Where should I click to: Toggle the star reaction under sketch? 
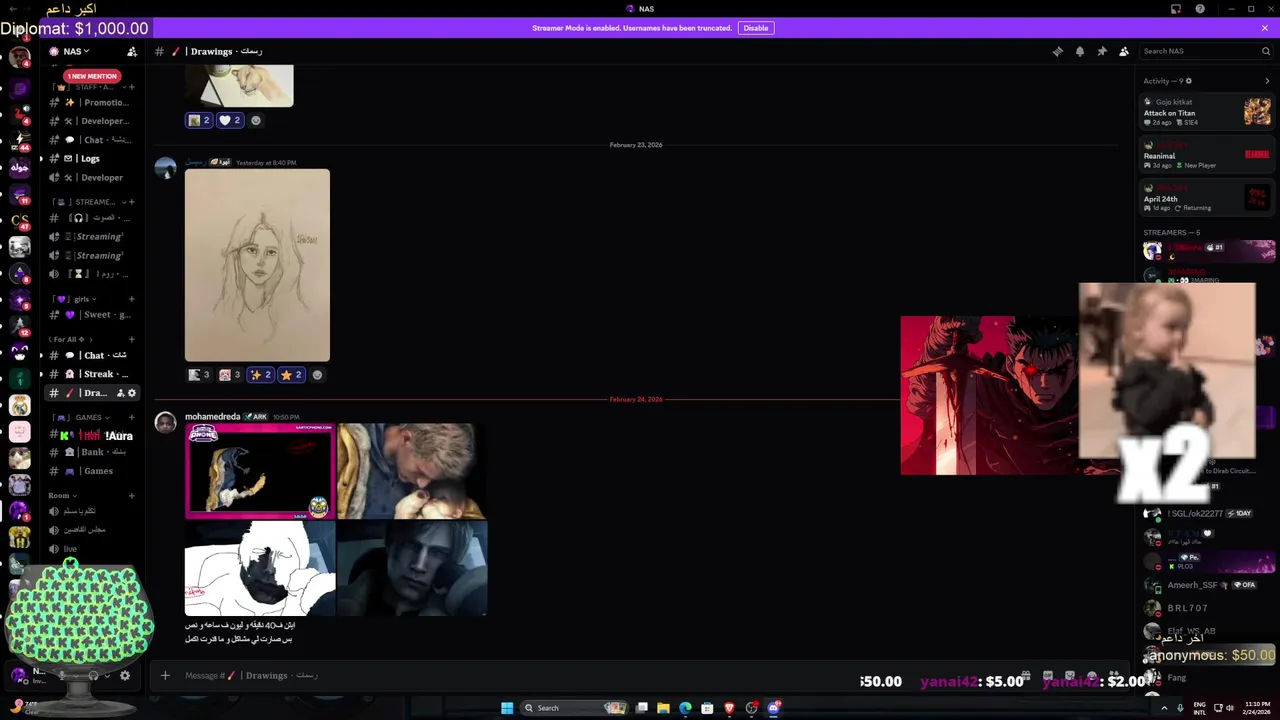291,375
